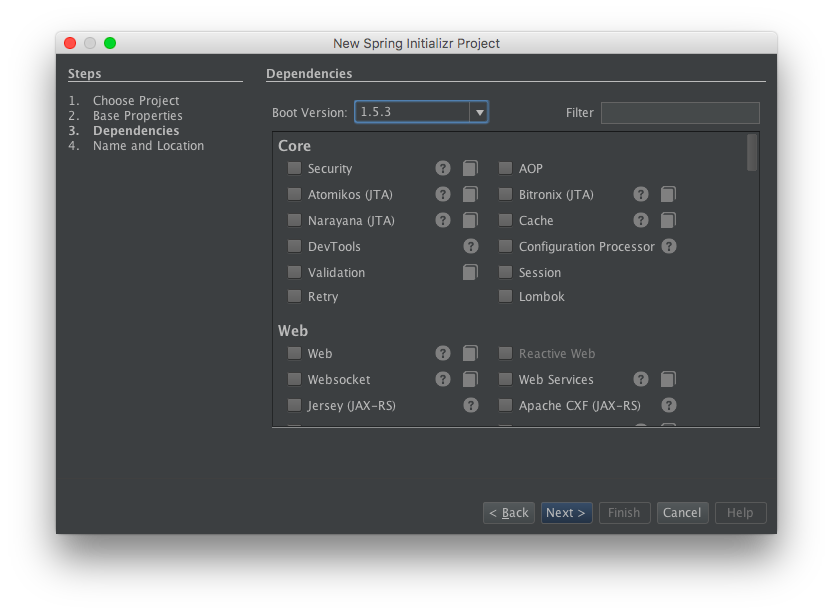This screenshot has width=833, height=614.
Task: Click the Dependencies step in Steps
Action: [x=136, y=130]
